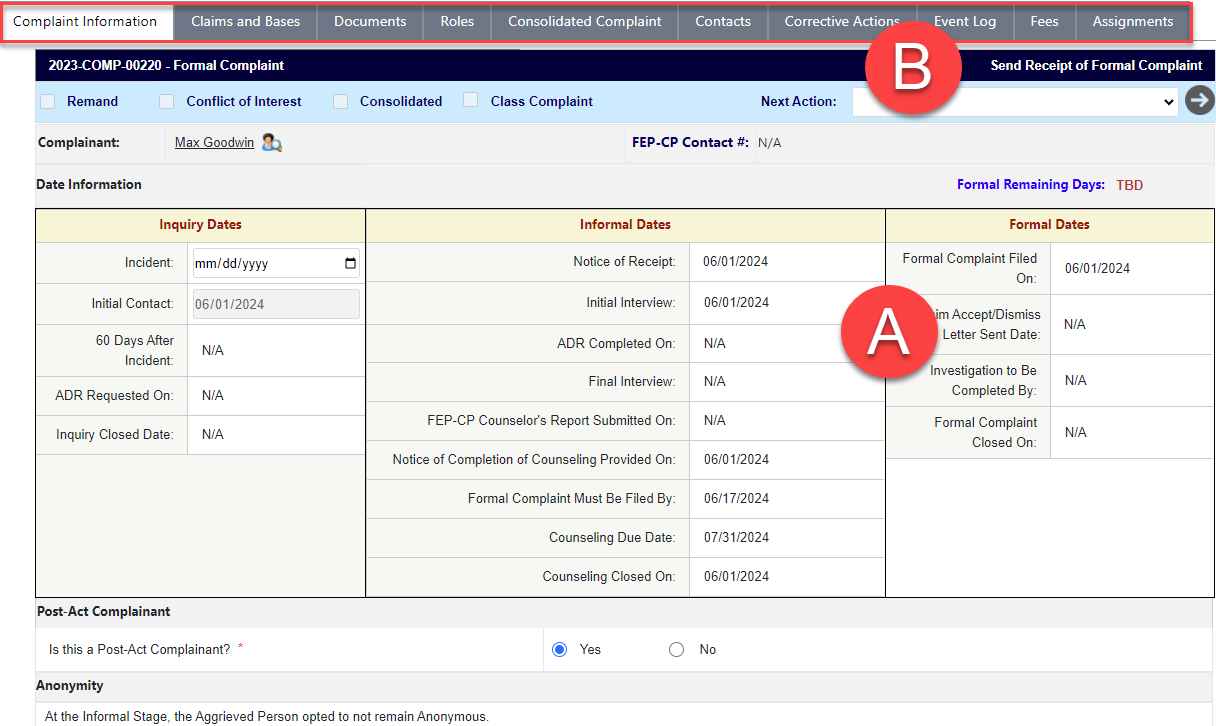Click the Inquiry Dates column header
This screenshot has width=1216, height=726.
click(x=201, y=225)
